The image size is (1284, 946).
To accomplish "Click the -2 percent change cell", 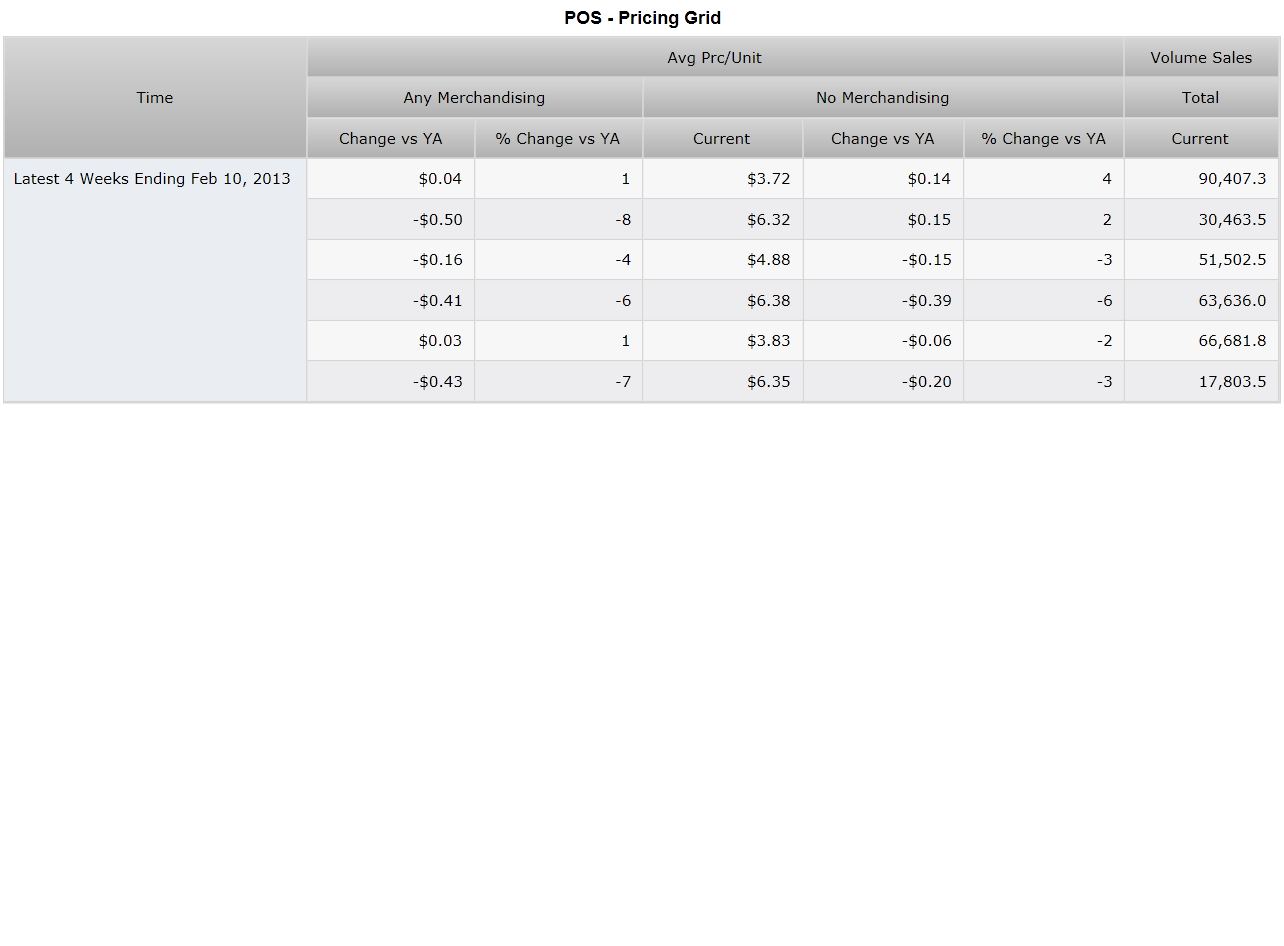I will point(1044,341).
